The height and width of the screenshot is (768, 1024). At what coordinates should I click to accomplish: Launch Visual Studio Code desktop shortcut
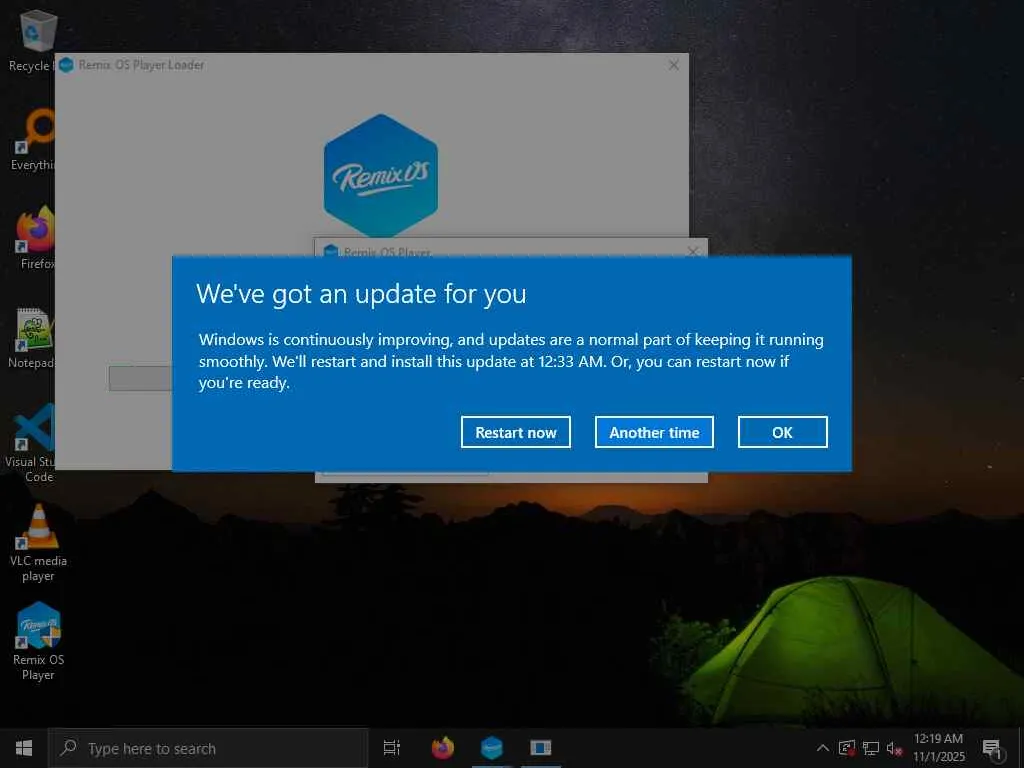pos(30,444)
